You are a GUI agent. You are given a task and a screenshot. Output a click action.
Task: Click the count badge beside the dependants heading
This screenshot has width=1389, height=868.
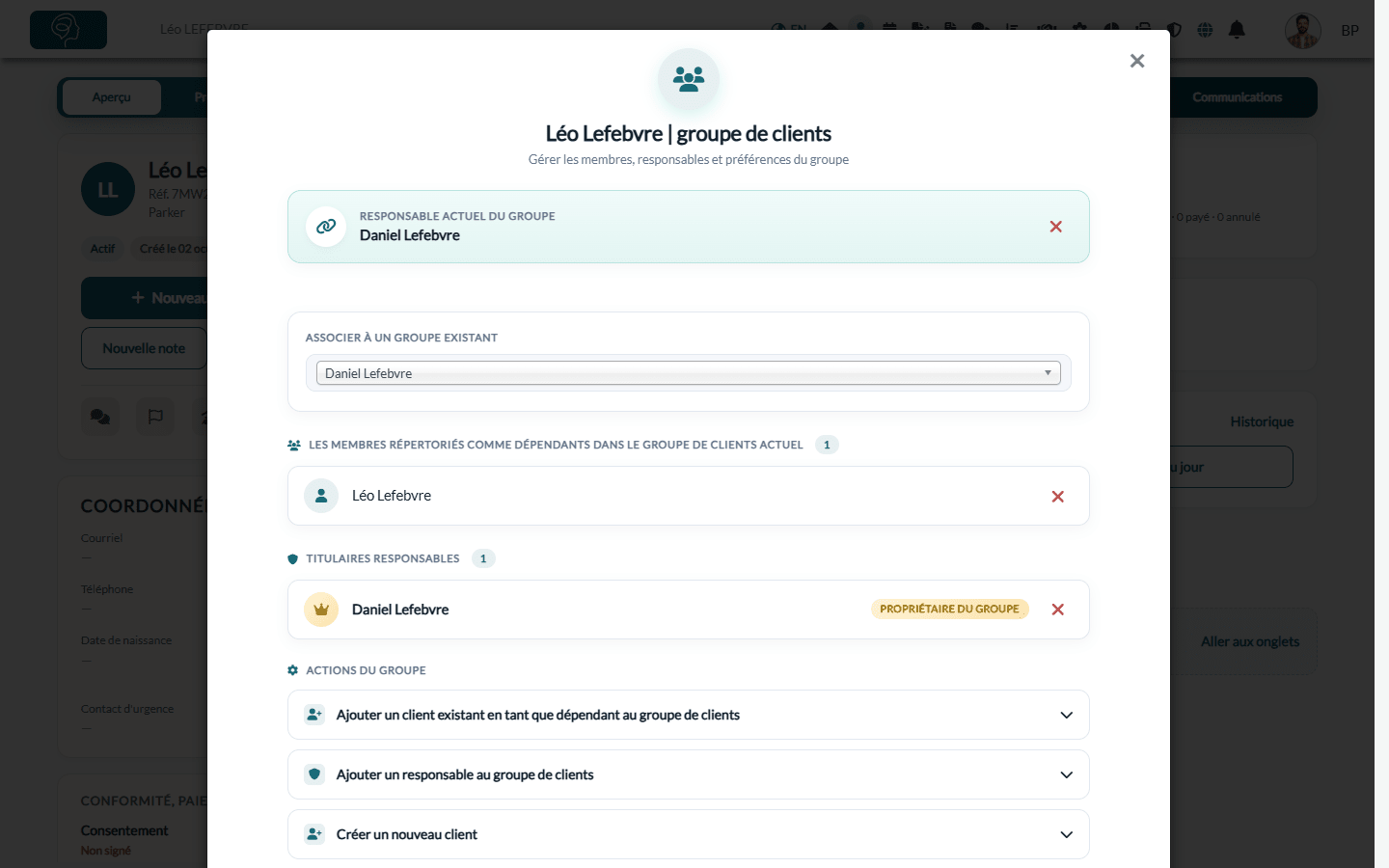pyautogui.click(x=827, y=445)
